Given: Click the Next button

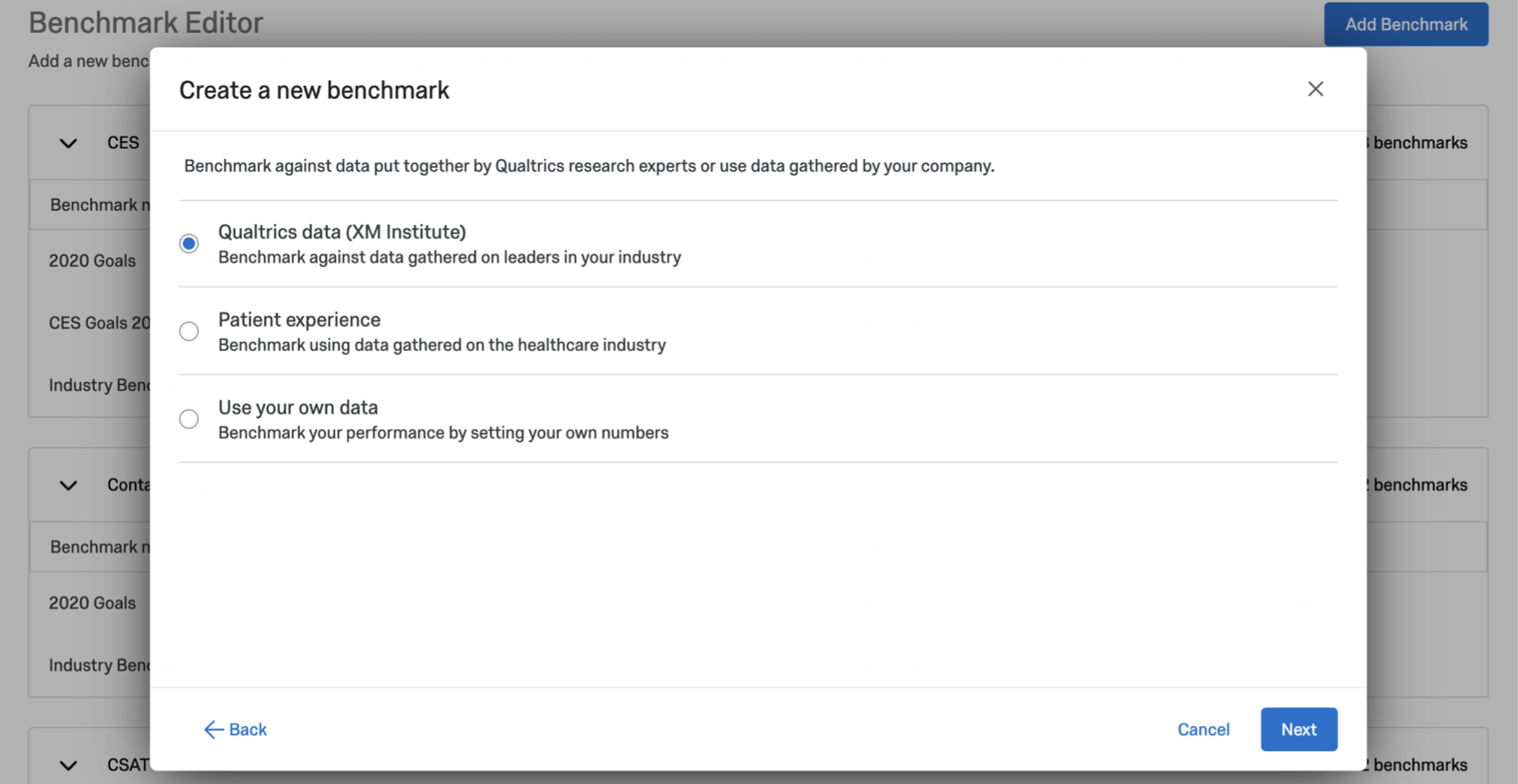Looking at the screenshot, I should (1299, 730).
